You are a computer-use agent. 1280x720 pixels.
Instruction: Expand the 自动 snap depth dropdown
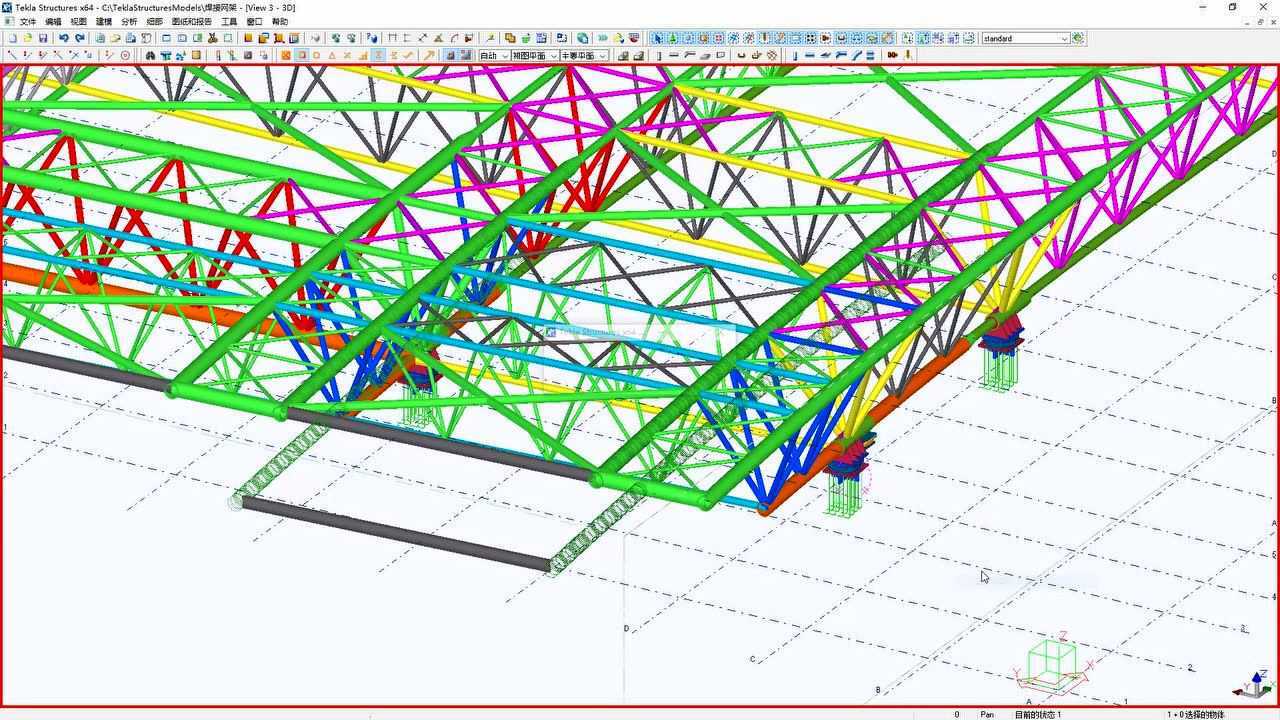tap(494, 55)
